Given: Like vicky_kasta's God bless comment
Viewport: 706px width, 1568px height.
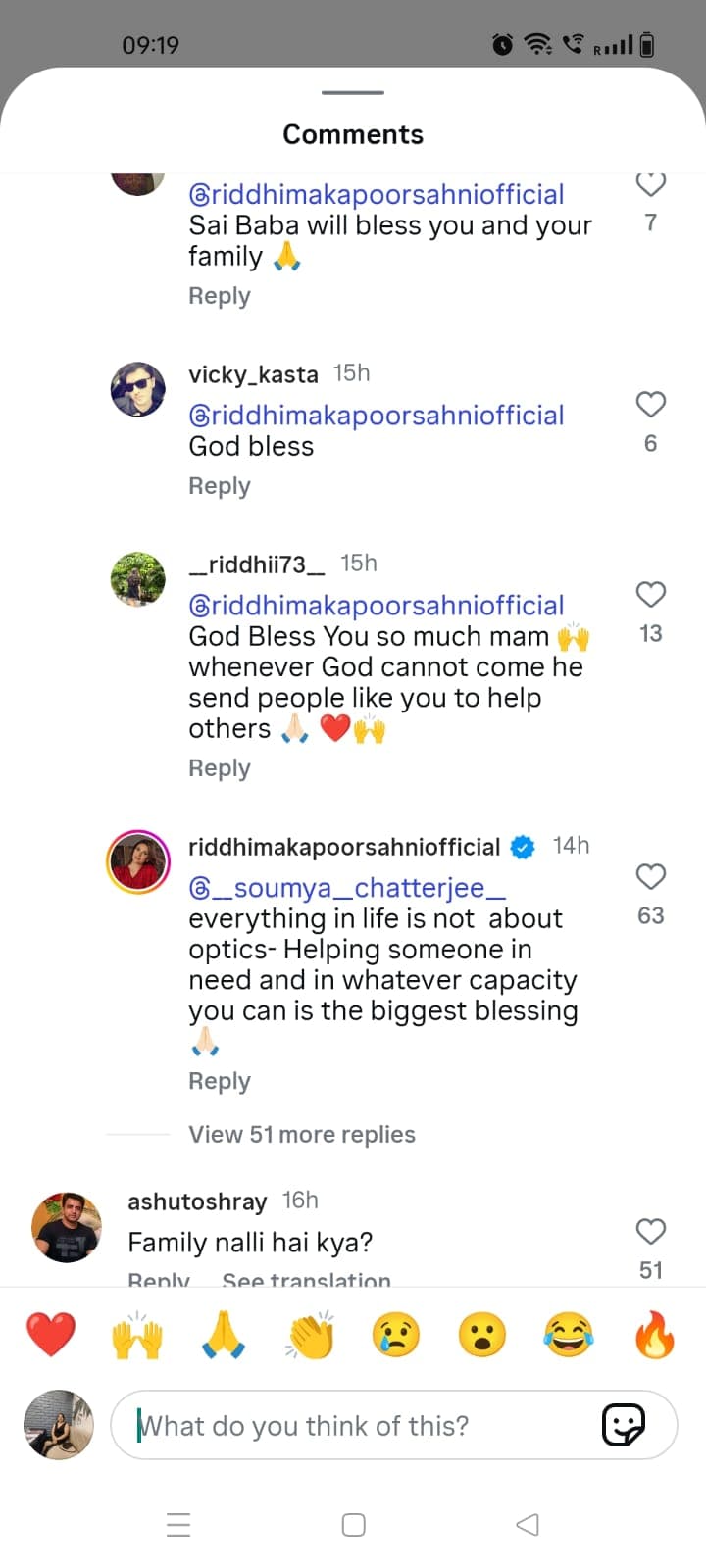Looking at the screenshot, I should [651, 404].
